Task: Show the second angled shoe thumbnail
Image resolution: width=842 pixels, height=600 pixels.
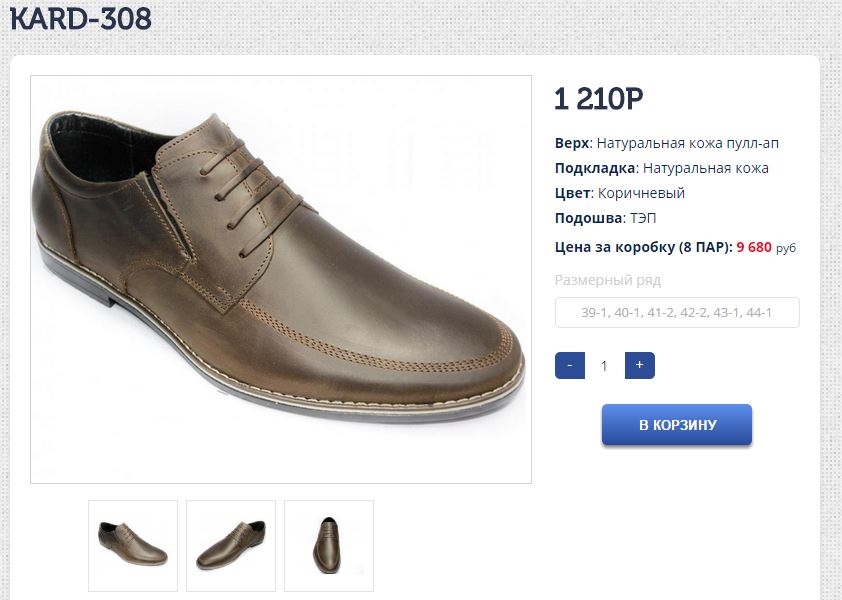Action: pyautogui.click(x=231, y=545)
